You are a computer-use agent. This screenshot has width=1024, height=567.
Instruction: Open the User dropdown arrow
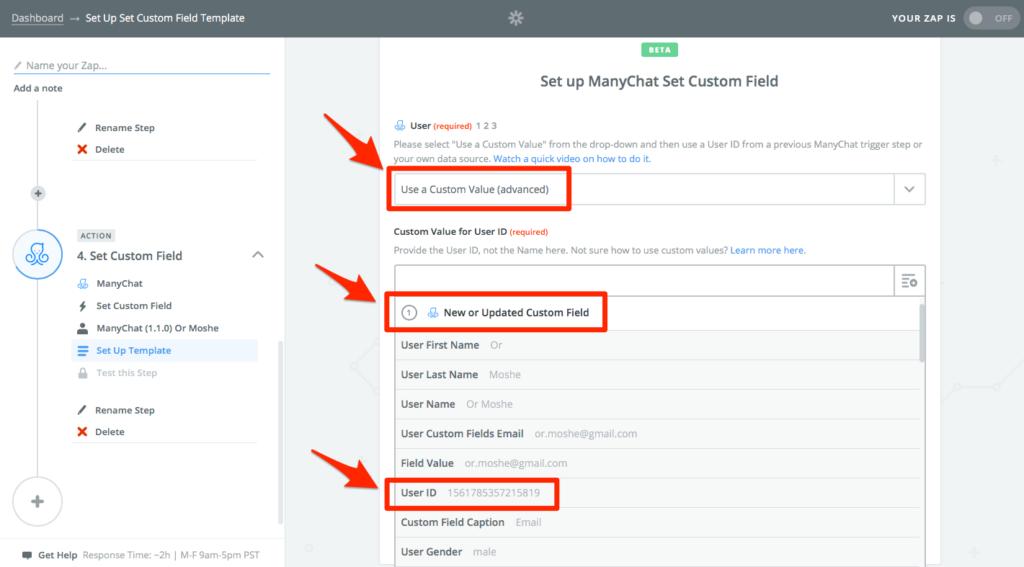(x=909, y=189)
